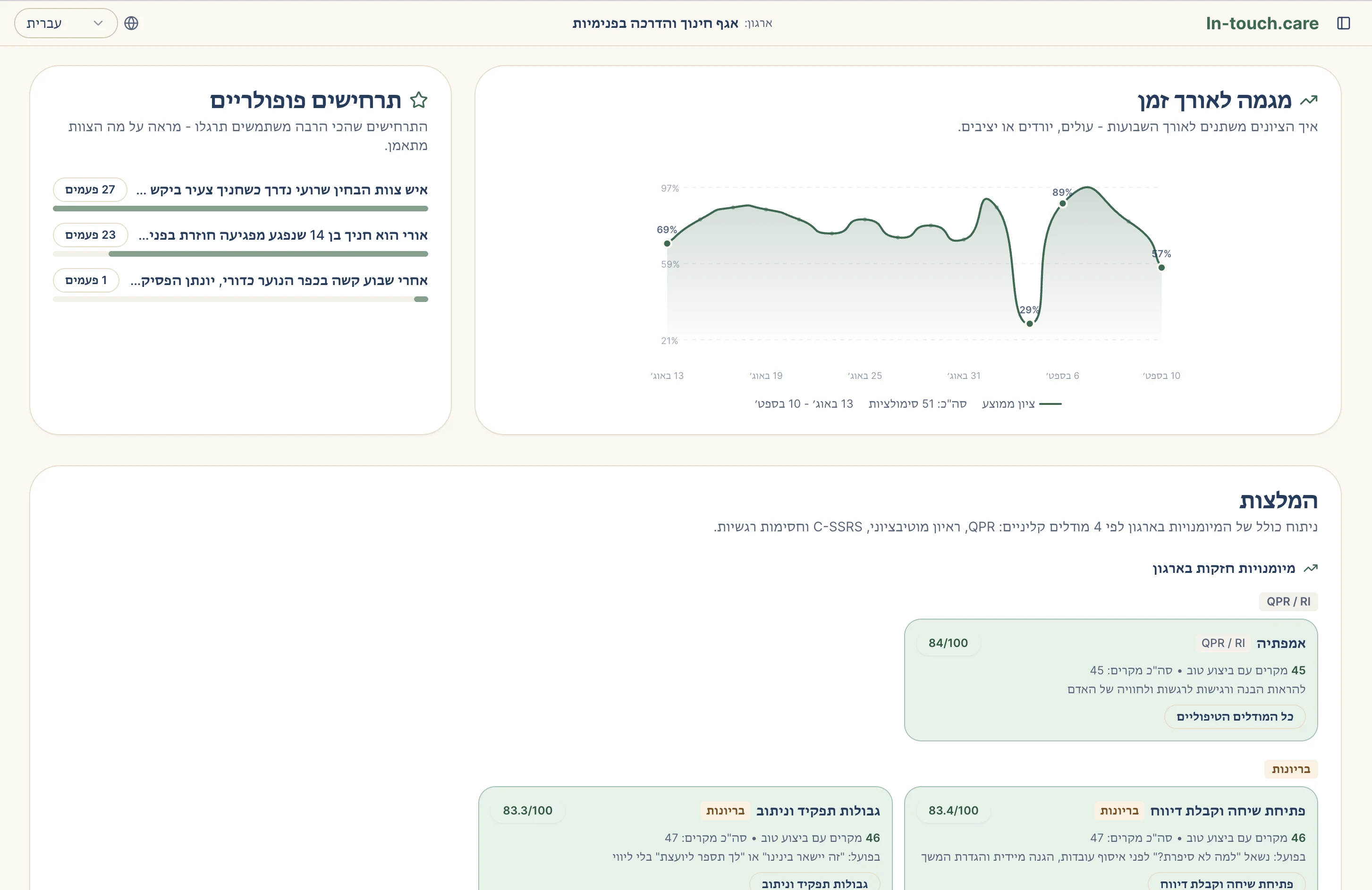Click the star icon by תרחישים פופולריים
Image resolution: width=1372 pixels, height=890 pixels.
click(x=418, y=100)
